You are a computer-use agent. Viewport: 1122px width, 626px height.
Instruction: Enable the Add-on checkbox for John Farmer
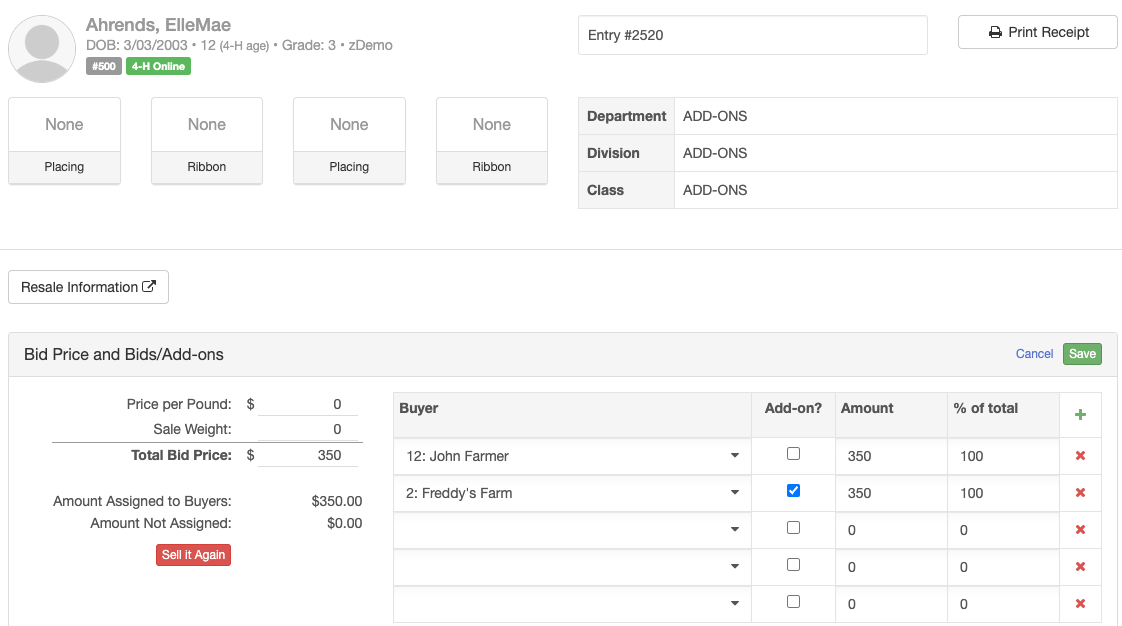(793, 453)
